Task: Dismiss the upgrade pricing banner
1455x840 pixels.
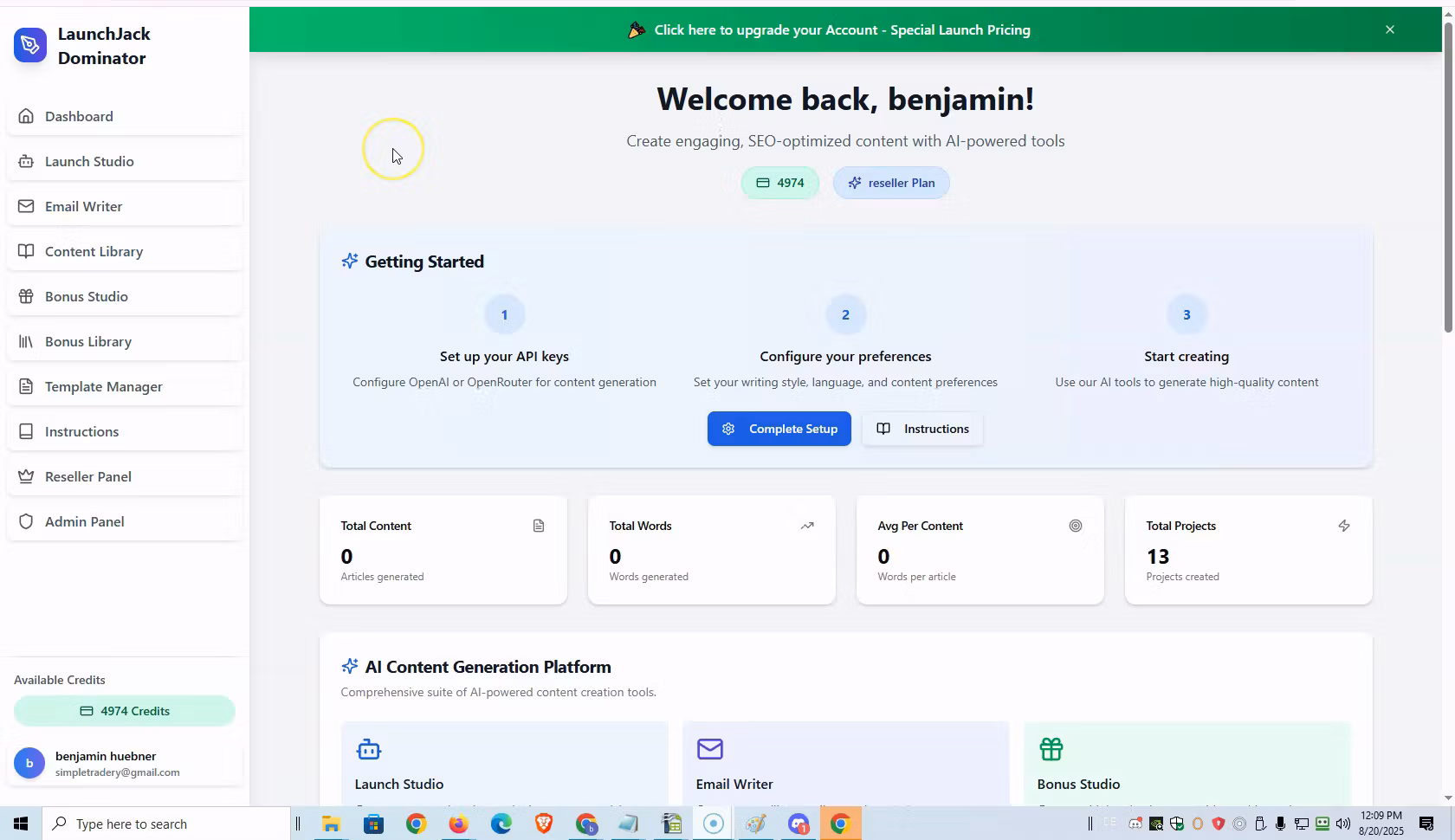Action: 1390,29
